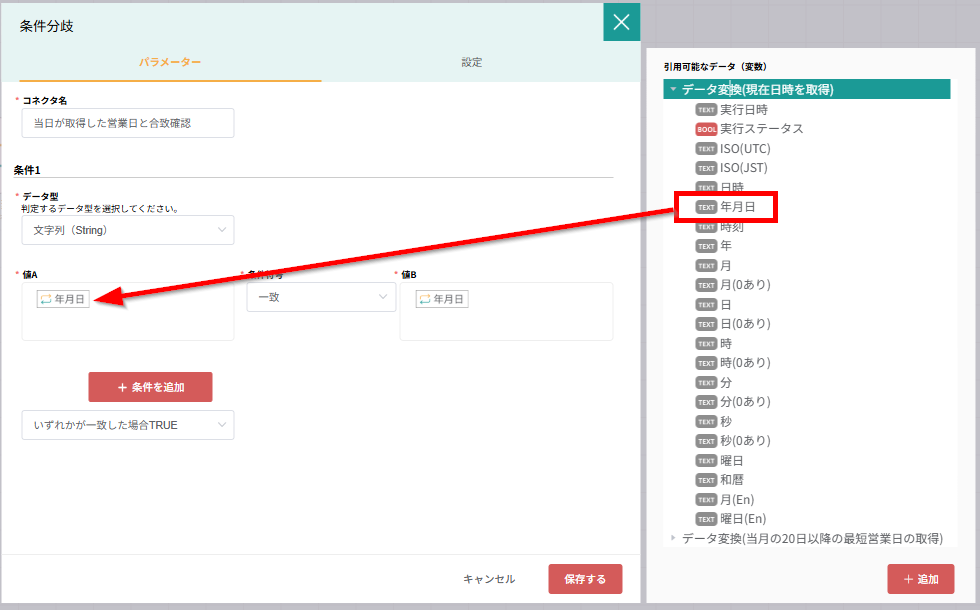Click the TEXT badge beside 和暦
Screen dimensions: 980x610
[706, 480]
